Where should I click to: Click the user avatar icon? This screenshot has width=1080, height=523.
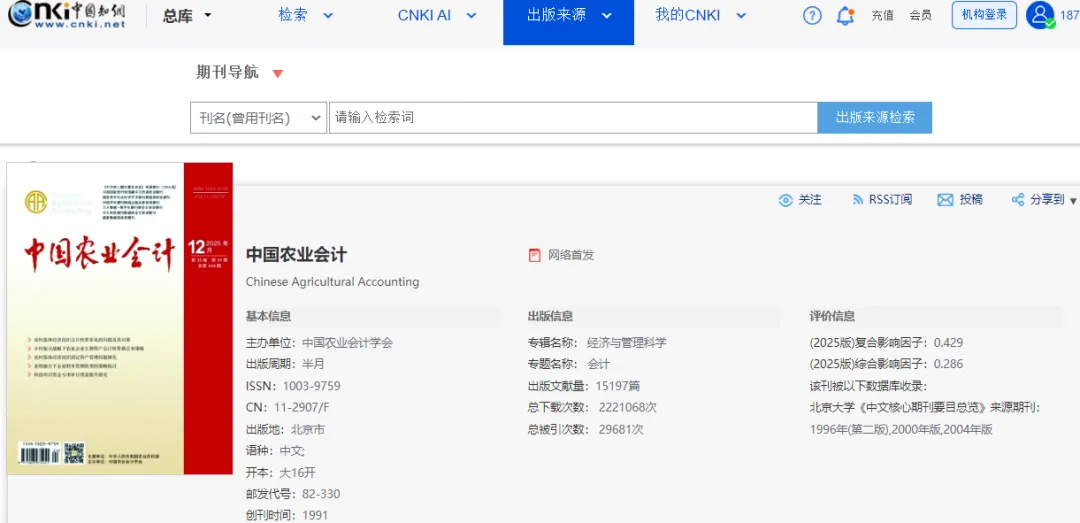(1040, 15)
